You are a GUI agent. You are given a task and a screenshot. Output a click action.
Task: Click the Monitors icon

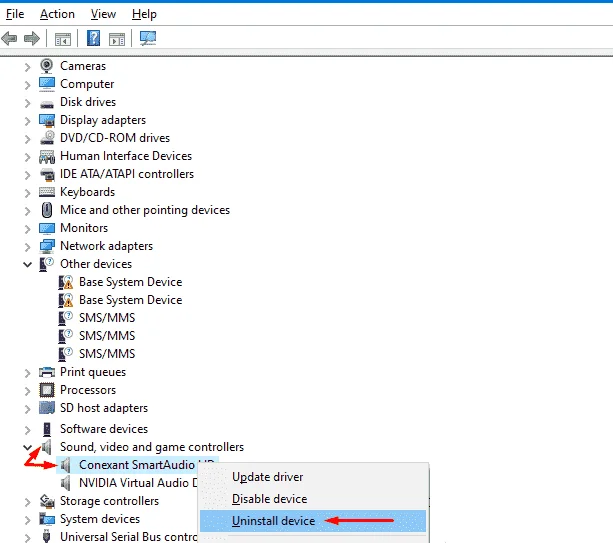pos(47,228)
